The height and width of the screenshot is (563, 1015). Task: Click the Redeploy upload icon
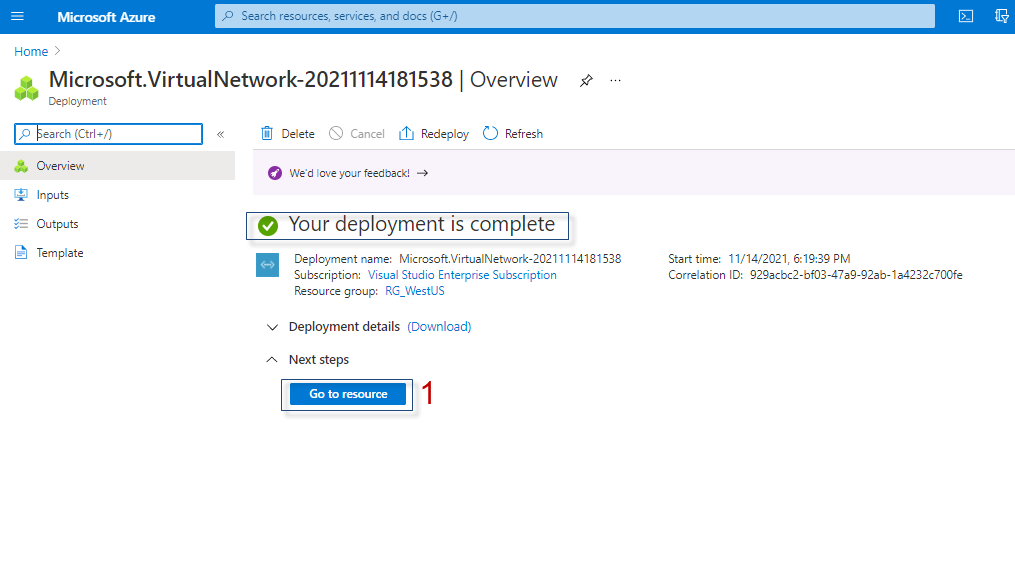406,133
